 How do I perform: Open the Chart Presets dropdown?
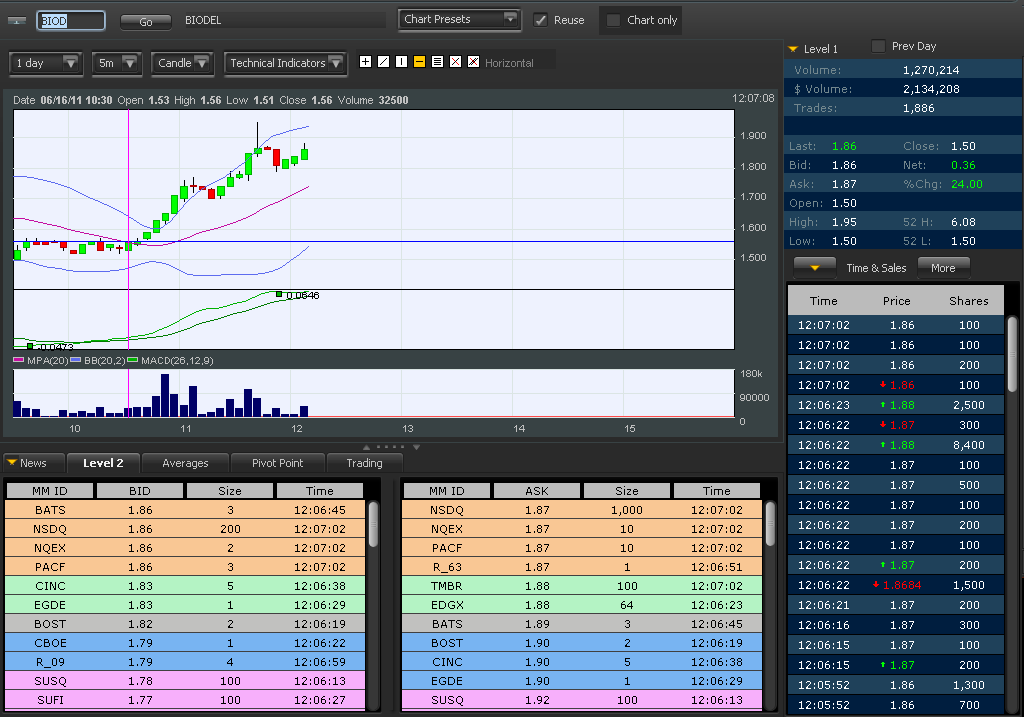pyautogui.click(x=460, y=19)
